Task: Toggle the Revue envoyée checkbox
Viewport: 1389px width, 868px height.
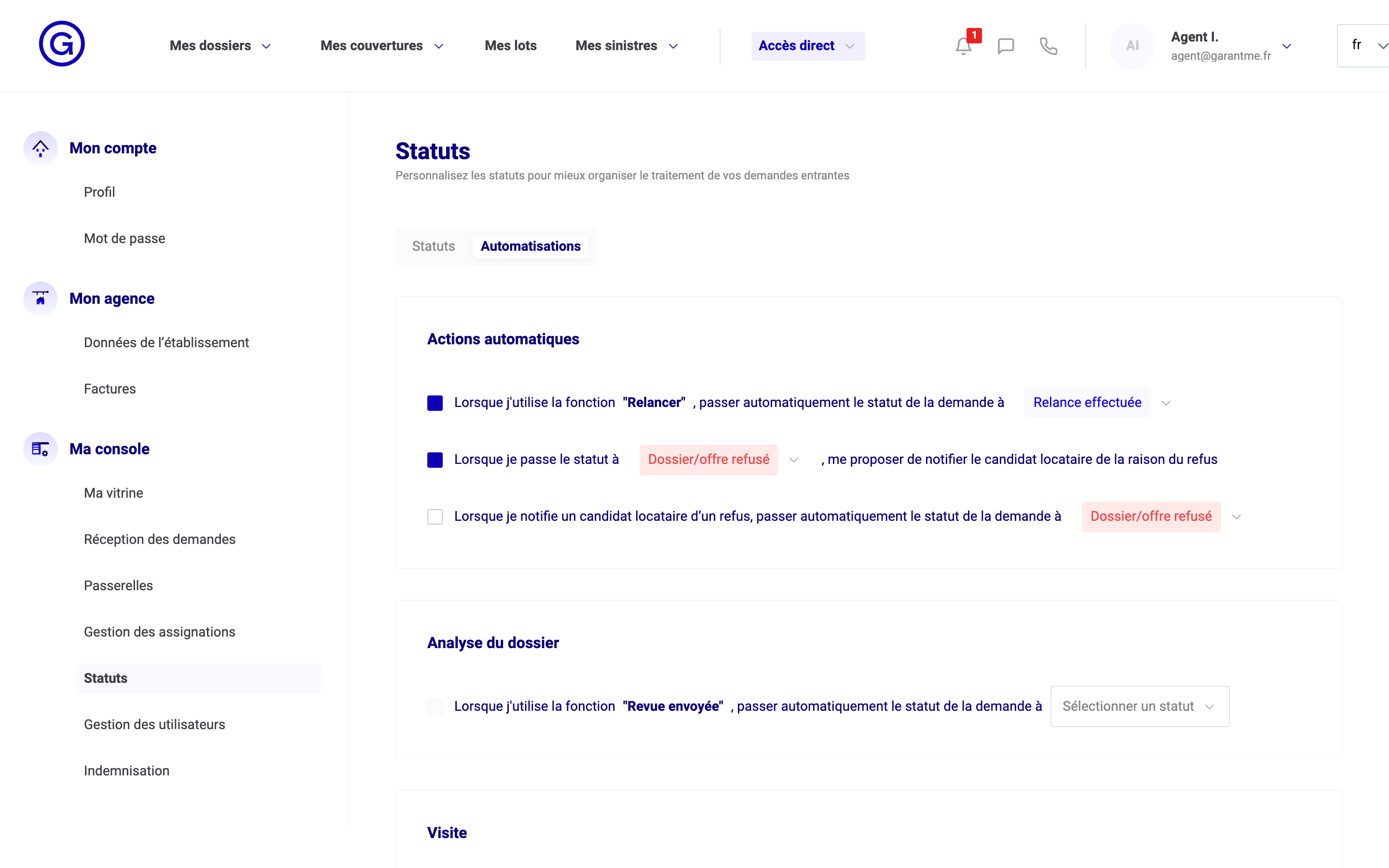Action: pyautogui.click(x=435, y=706)
